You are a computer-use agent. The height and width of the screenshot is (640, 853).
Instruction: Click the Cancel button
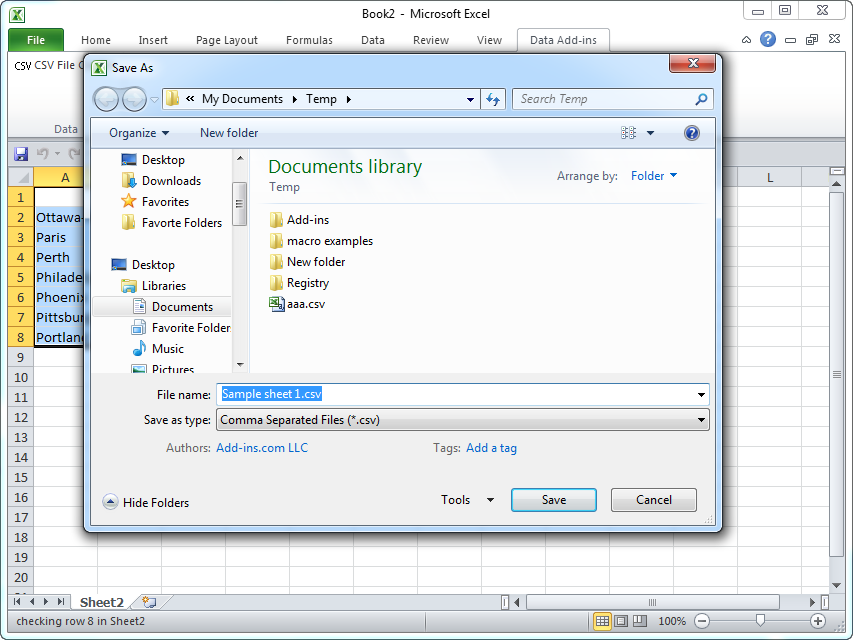[x=654, y=500]
